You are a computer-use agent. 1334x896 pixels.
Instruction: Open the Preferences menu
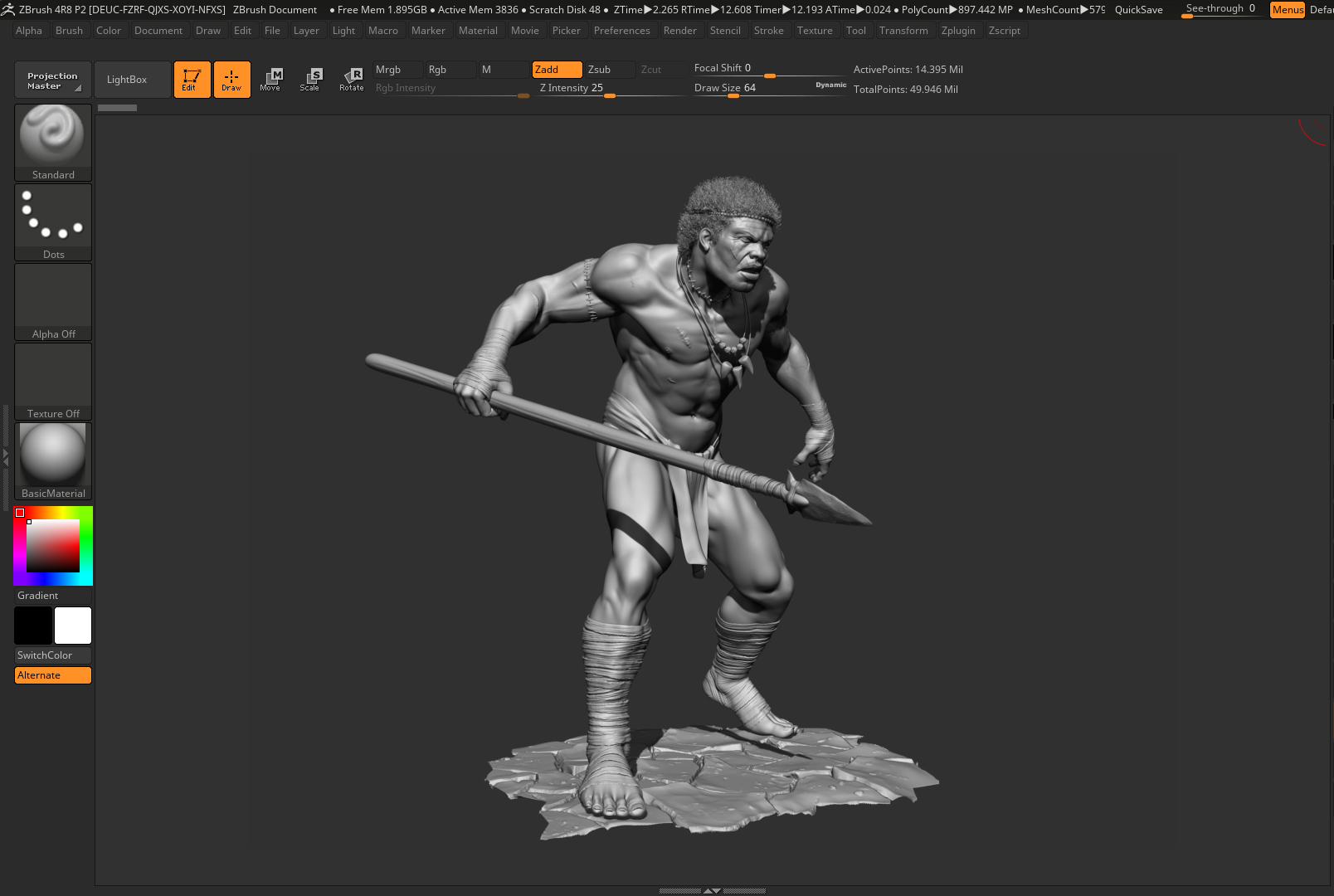(x=622, y=31)
